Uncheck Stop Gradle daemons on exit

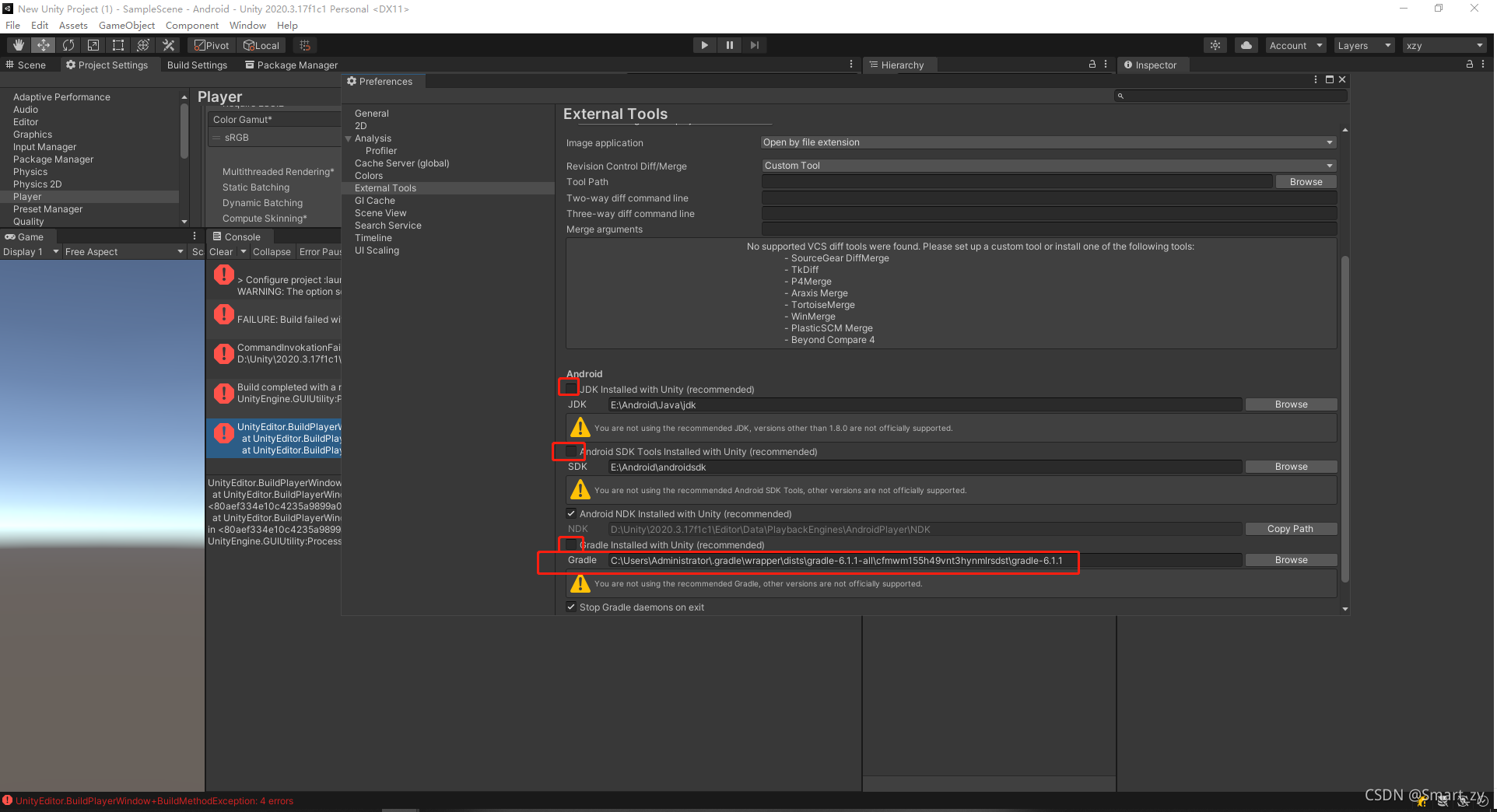pos(571,607)
